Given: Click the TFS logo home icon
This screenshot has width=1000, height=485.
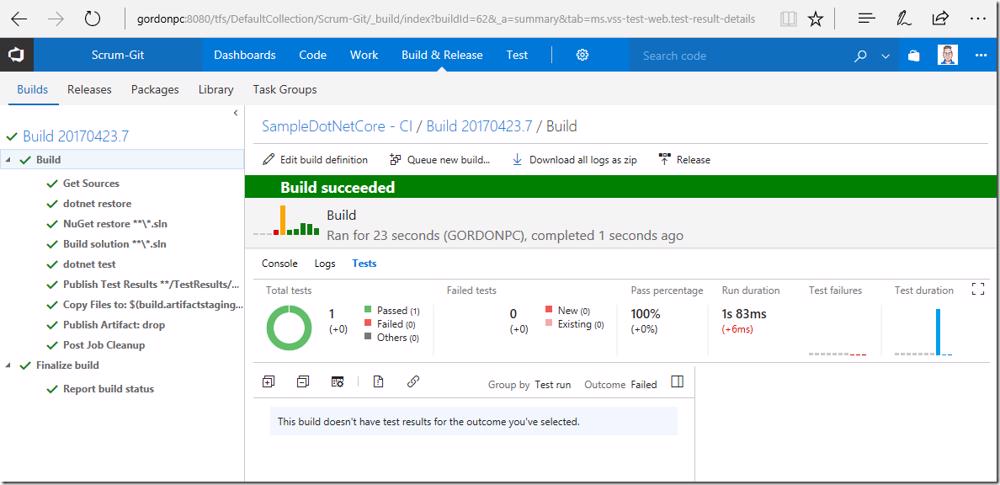Looking at the screenshot, I should tap(17, 56).
